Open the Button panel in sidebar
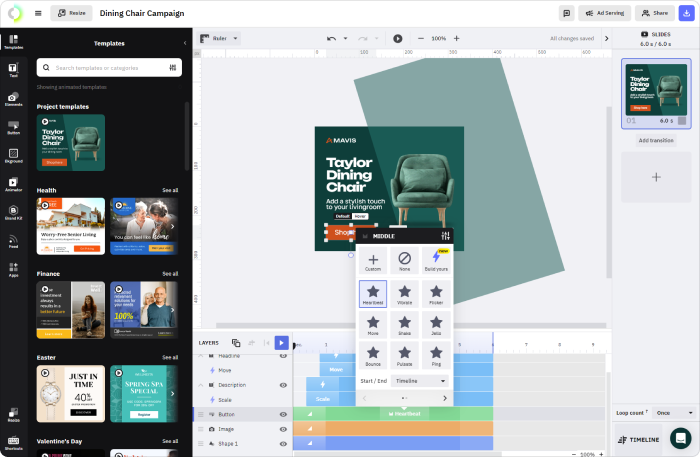Screen dimensions: 700x457 point(13,128)
